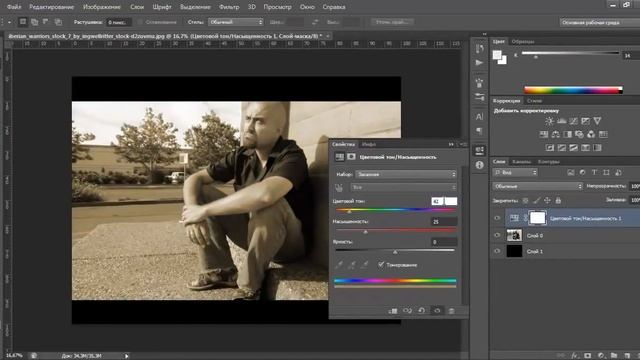Screen dimensions: 640x360
Task: Click the foreground color swatch
Action: click(x=497, y=55)
